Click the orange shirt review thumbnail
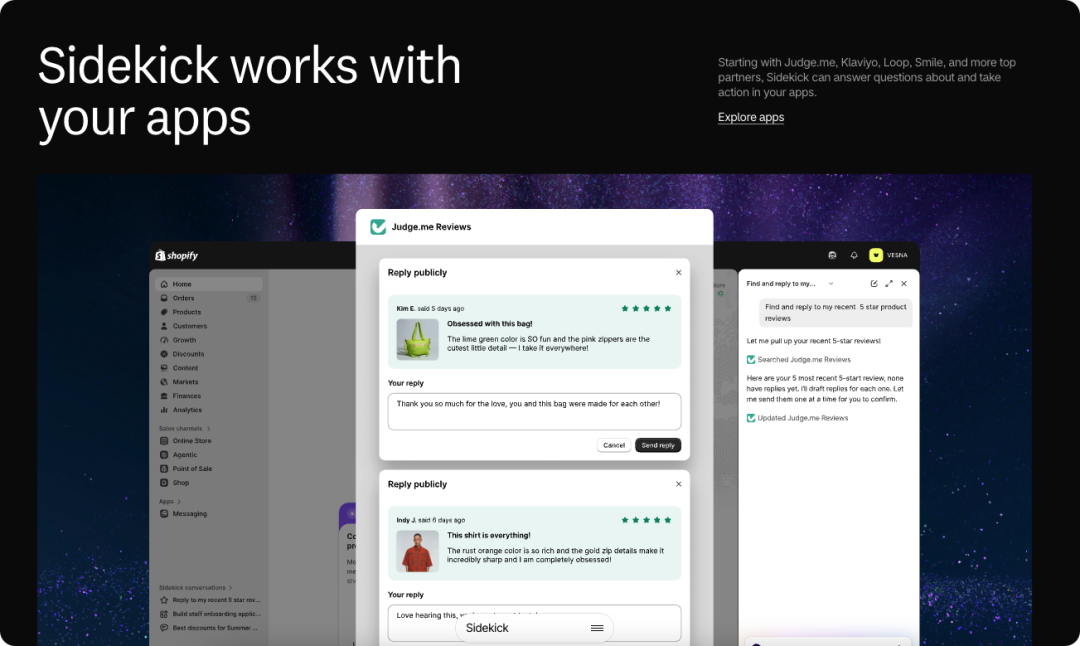This screenshot has width=1080, height=646. click(417, 551)
